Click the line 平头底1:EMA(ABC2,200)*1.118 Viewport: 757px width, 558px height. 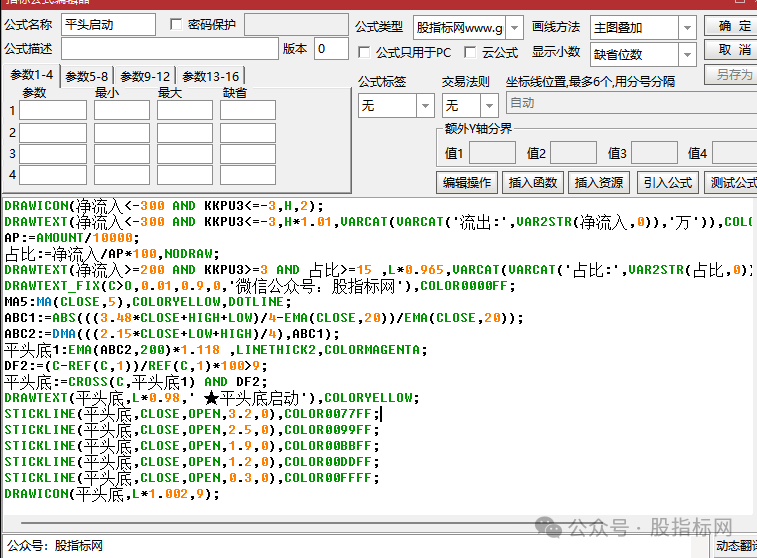[216, 350]
